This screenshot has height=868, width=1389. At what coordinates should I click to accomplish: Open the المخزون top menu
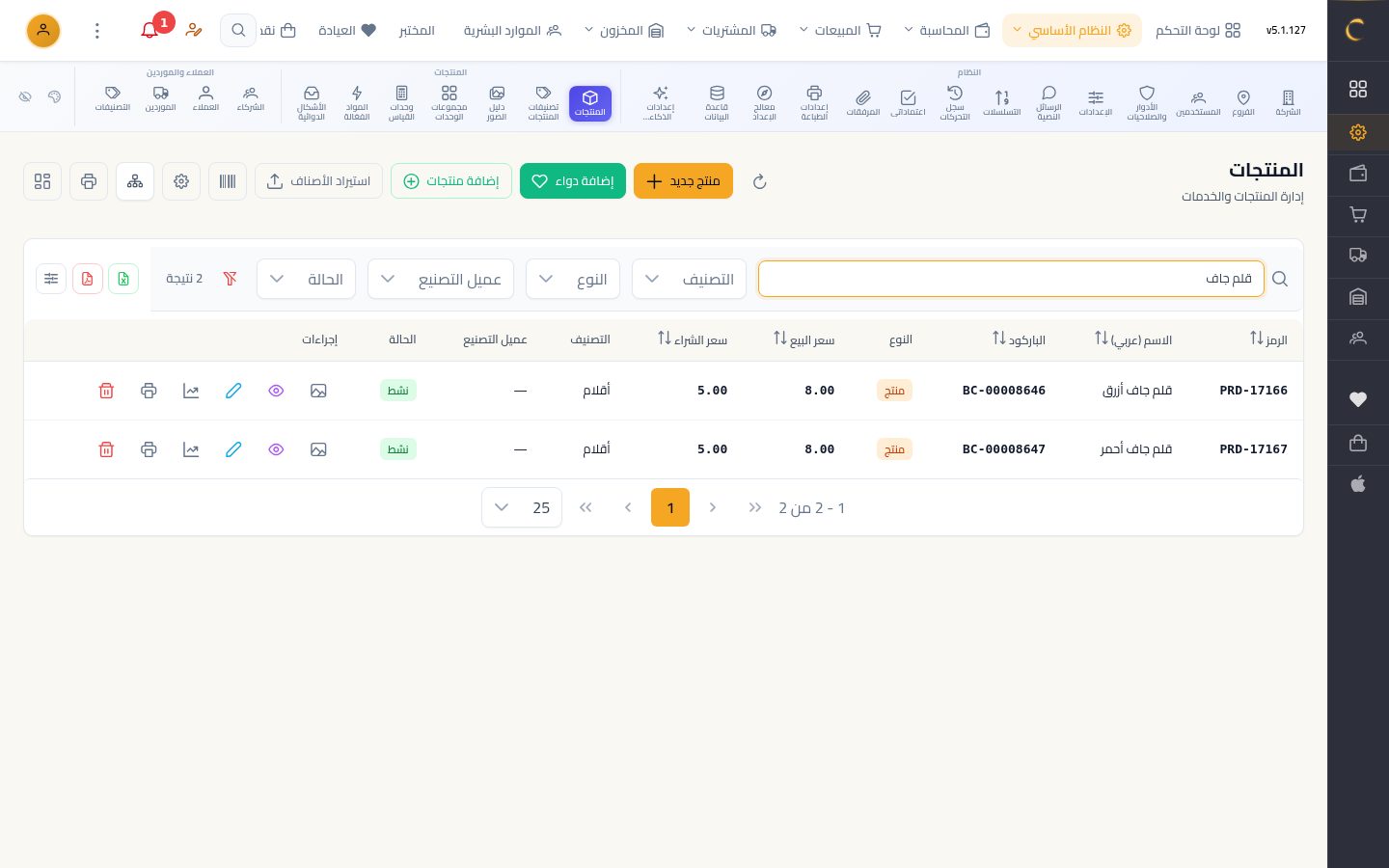(624, 31)
